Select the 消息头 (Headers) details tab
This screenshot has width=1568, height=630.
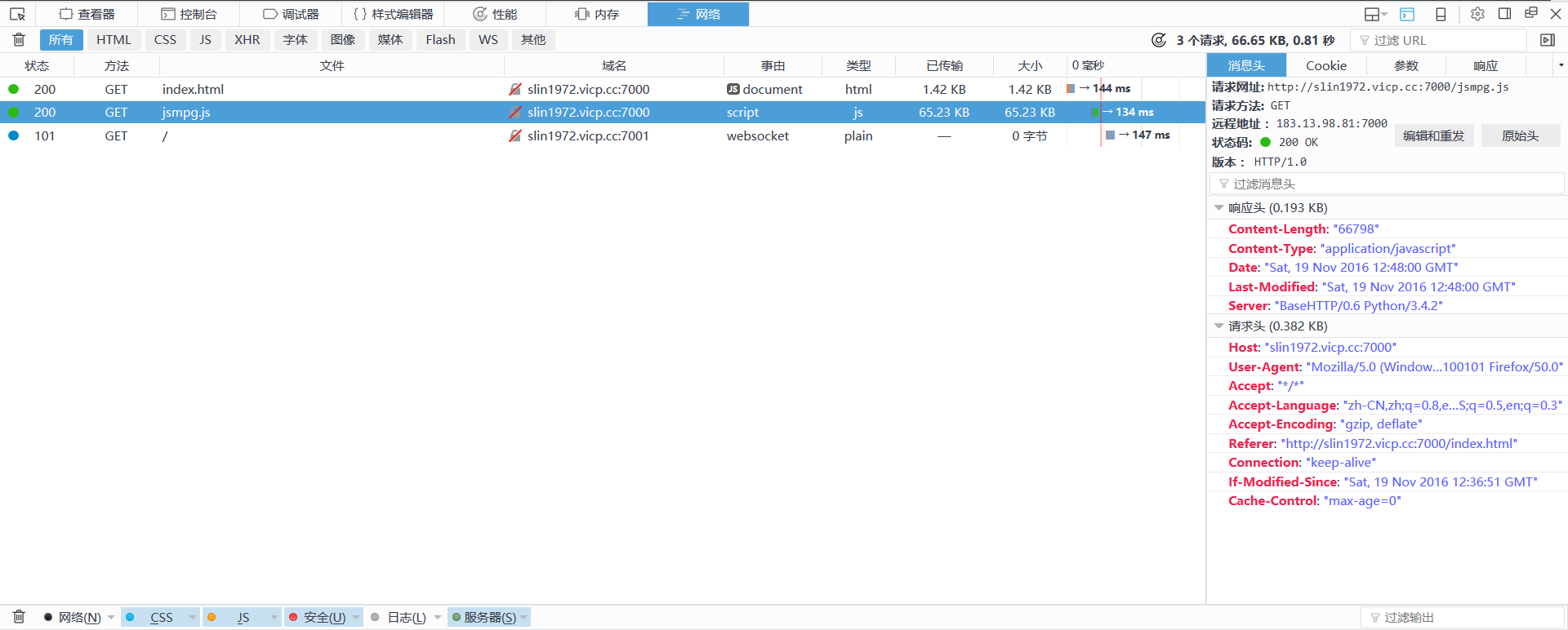click(x=1246, y=65)
